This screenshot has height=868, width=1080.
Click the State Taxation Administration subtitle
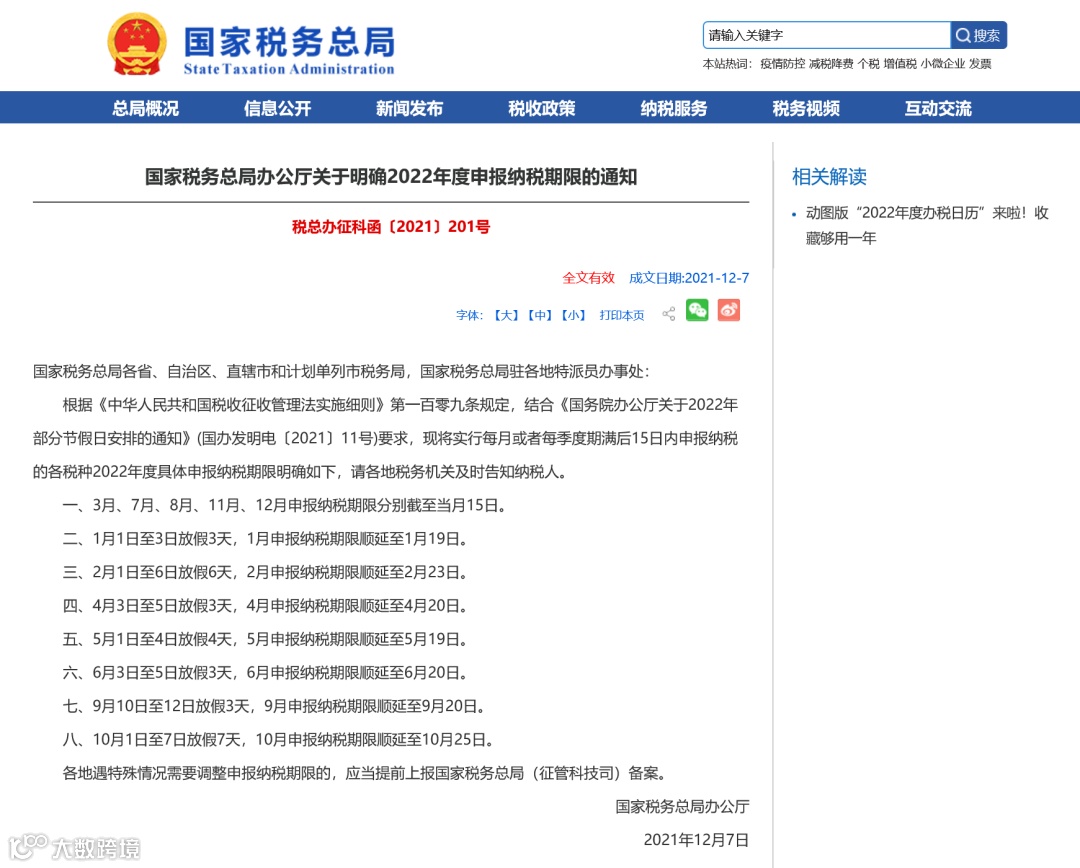289,69
